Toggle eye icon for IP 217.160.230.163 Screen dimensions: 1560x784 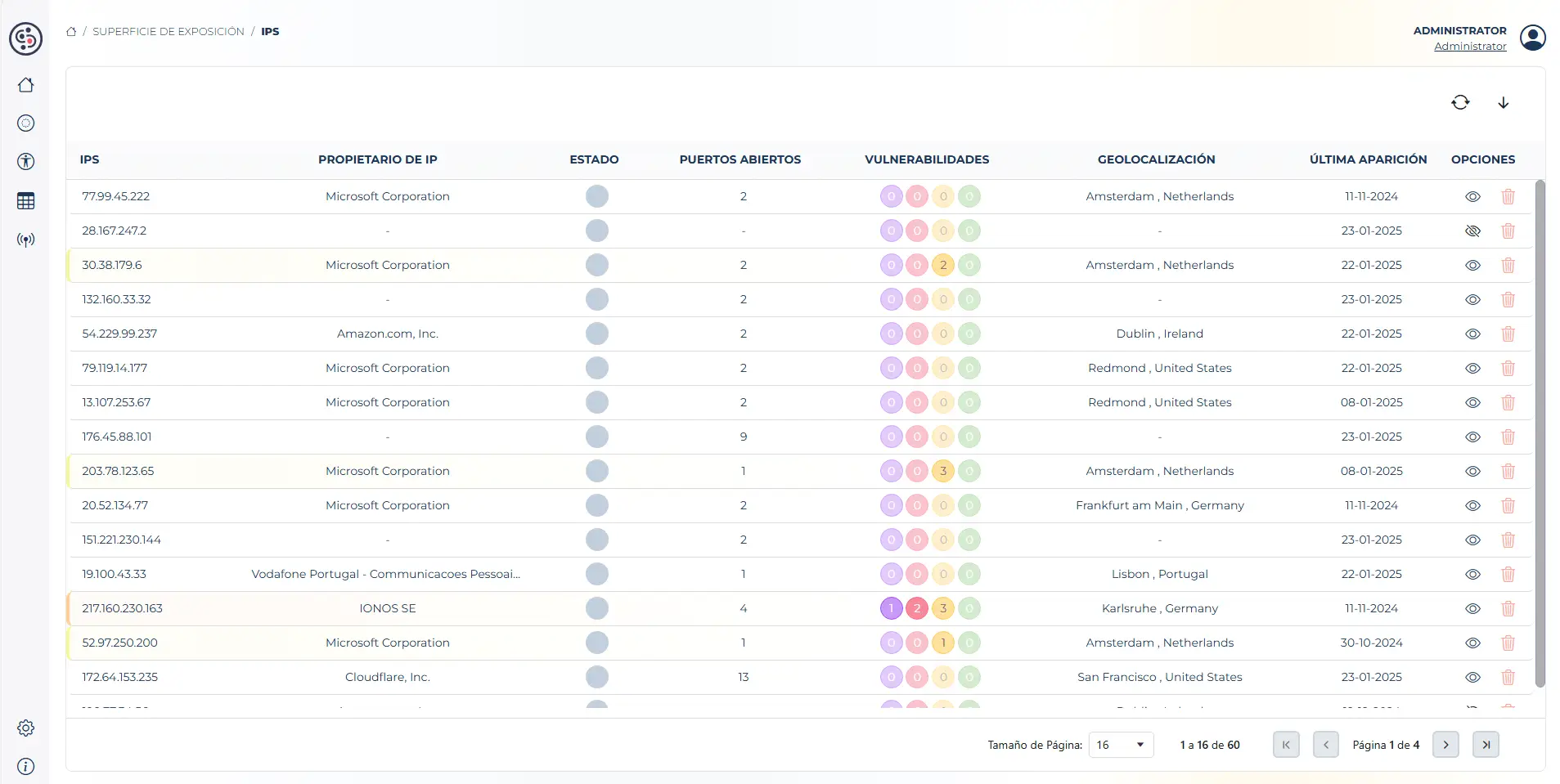pyautogui.click(x=1472, y=608)
